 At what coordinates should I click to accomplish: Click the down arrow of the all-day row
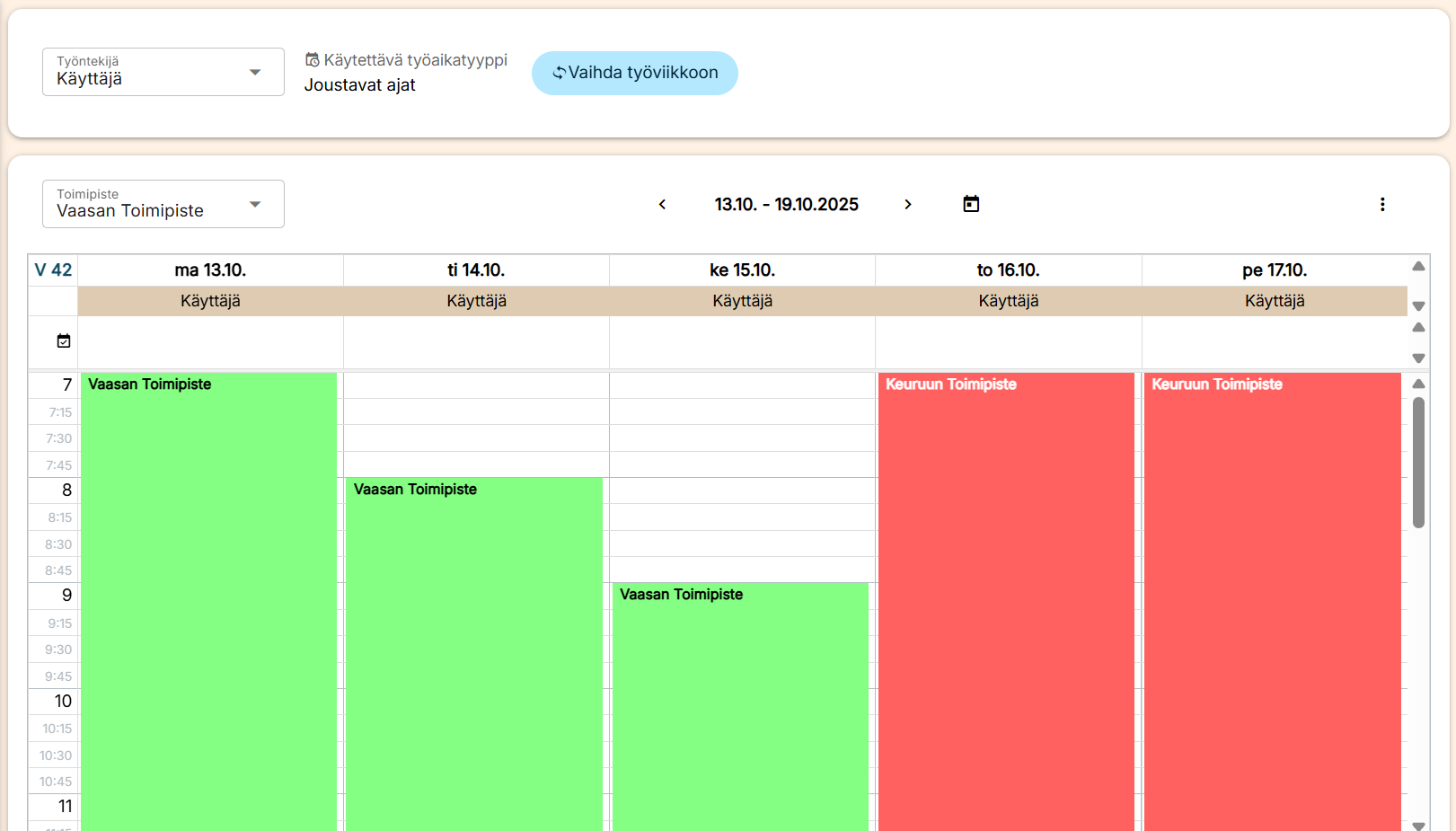pyautogui.click(x=1418, y=358)
